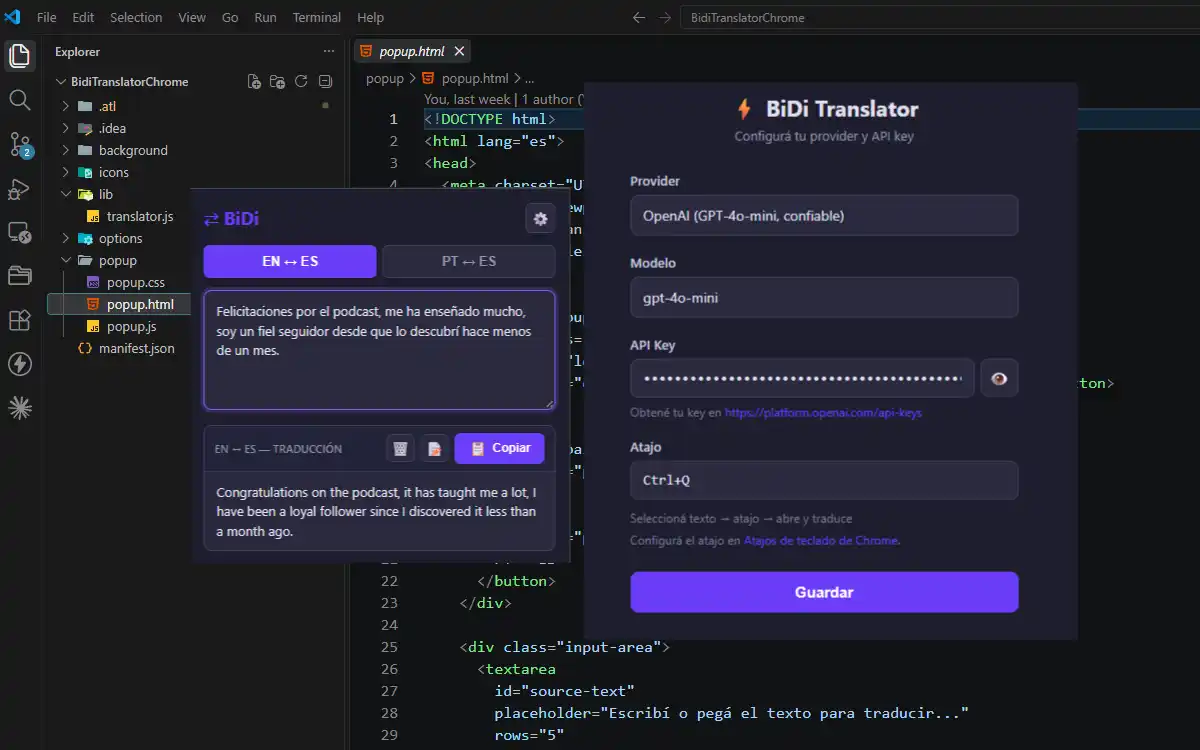This screenshot has height=750, width=1200.
Task: Open popup.css in the file tree
Action: coord(136,282)
